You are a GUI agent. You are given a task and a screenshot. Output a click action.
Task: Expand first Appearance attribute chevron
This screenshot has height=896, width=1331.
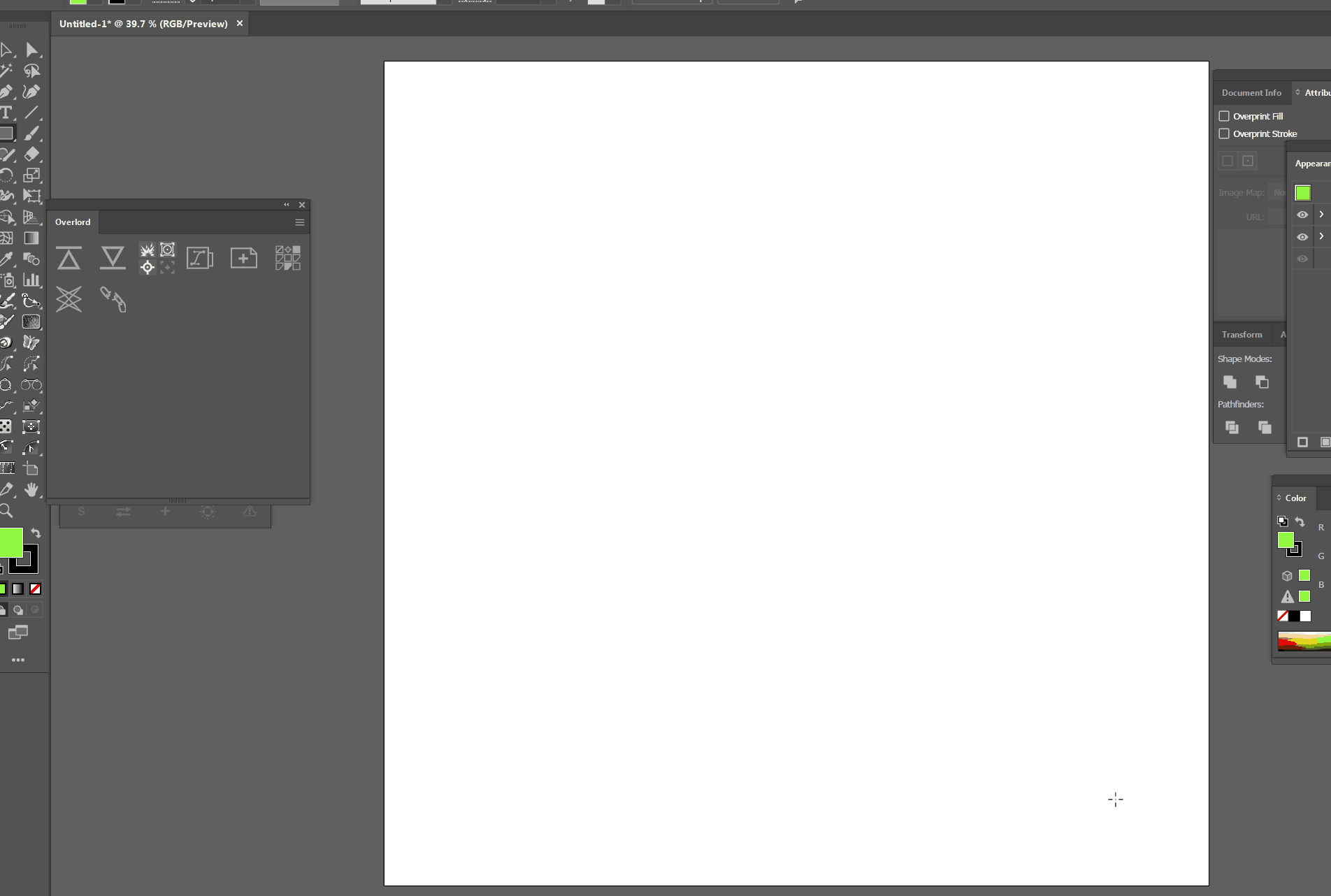1321,215
